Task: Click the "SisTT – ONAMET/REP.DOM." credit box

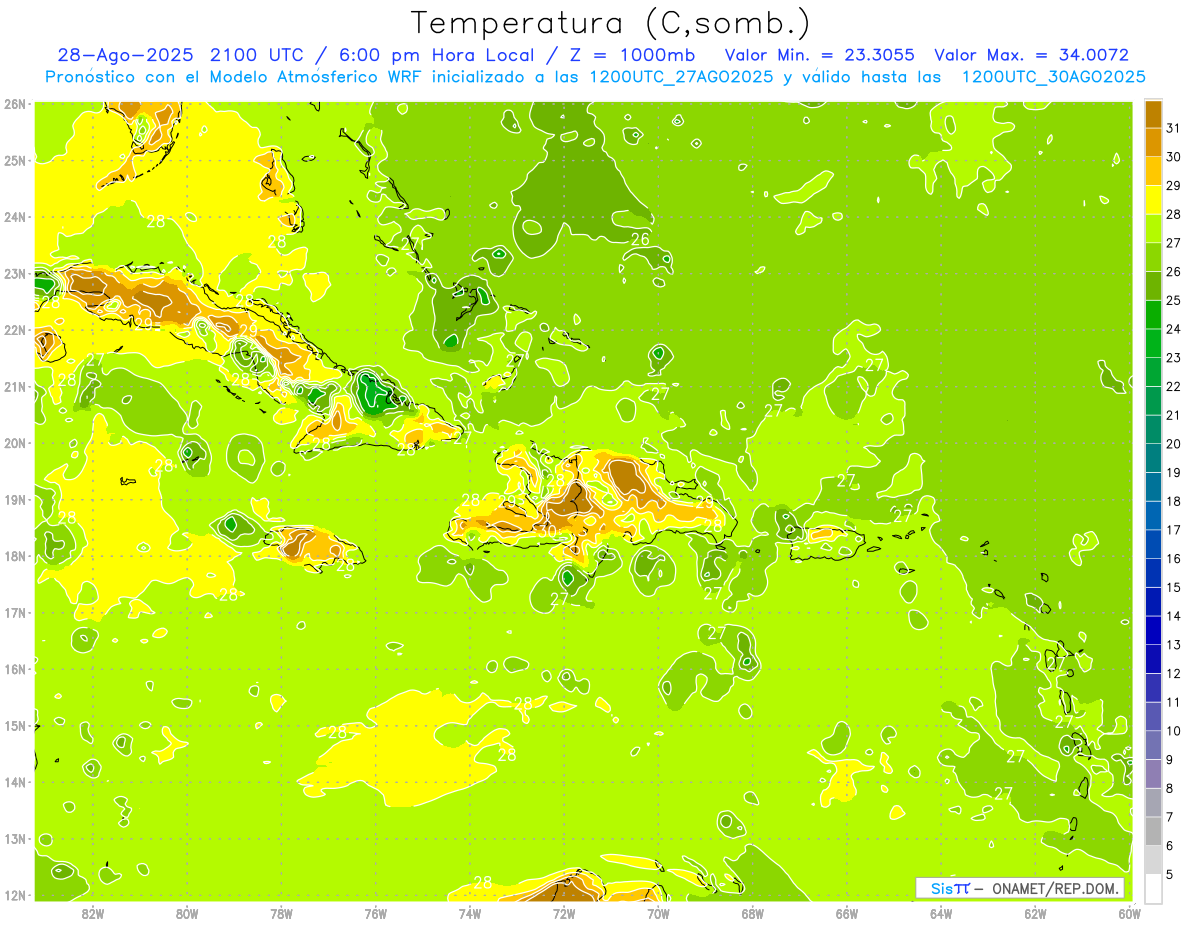Action: click(x=1020, y=888)
